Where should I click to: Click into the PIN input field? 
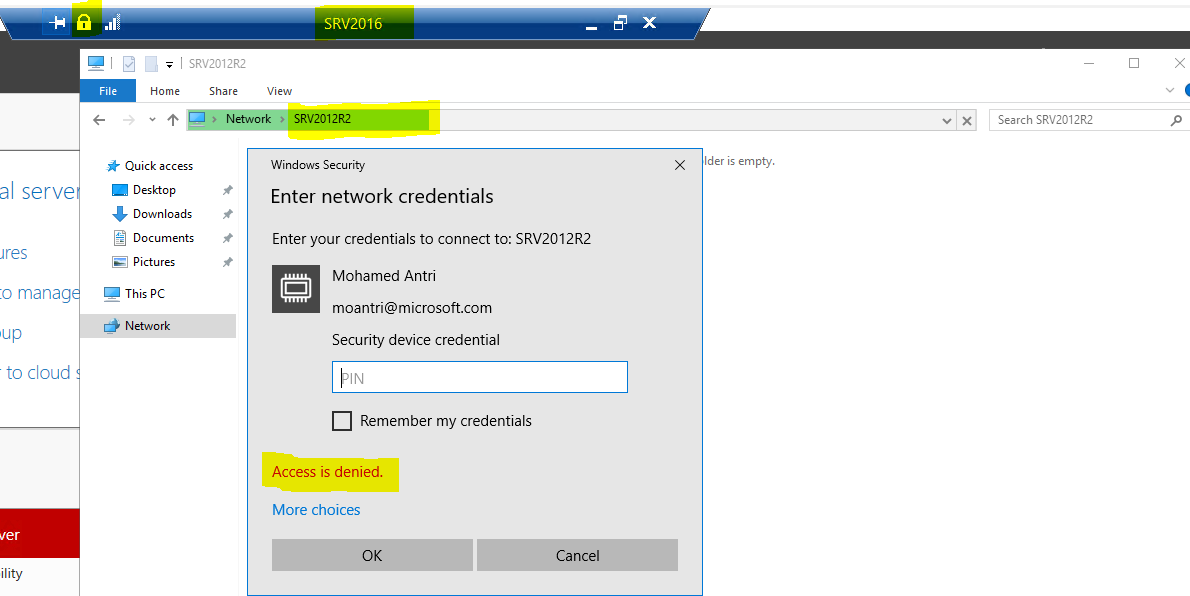click(x=479, y=378)
